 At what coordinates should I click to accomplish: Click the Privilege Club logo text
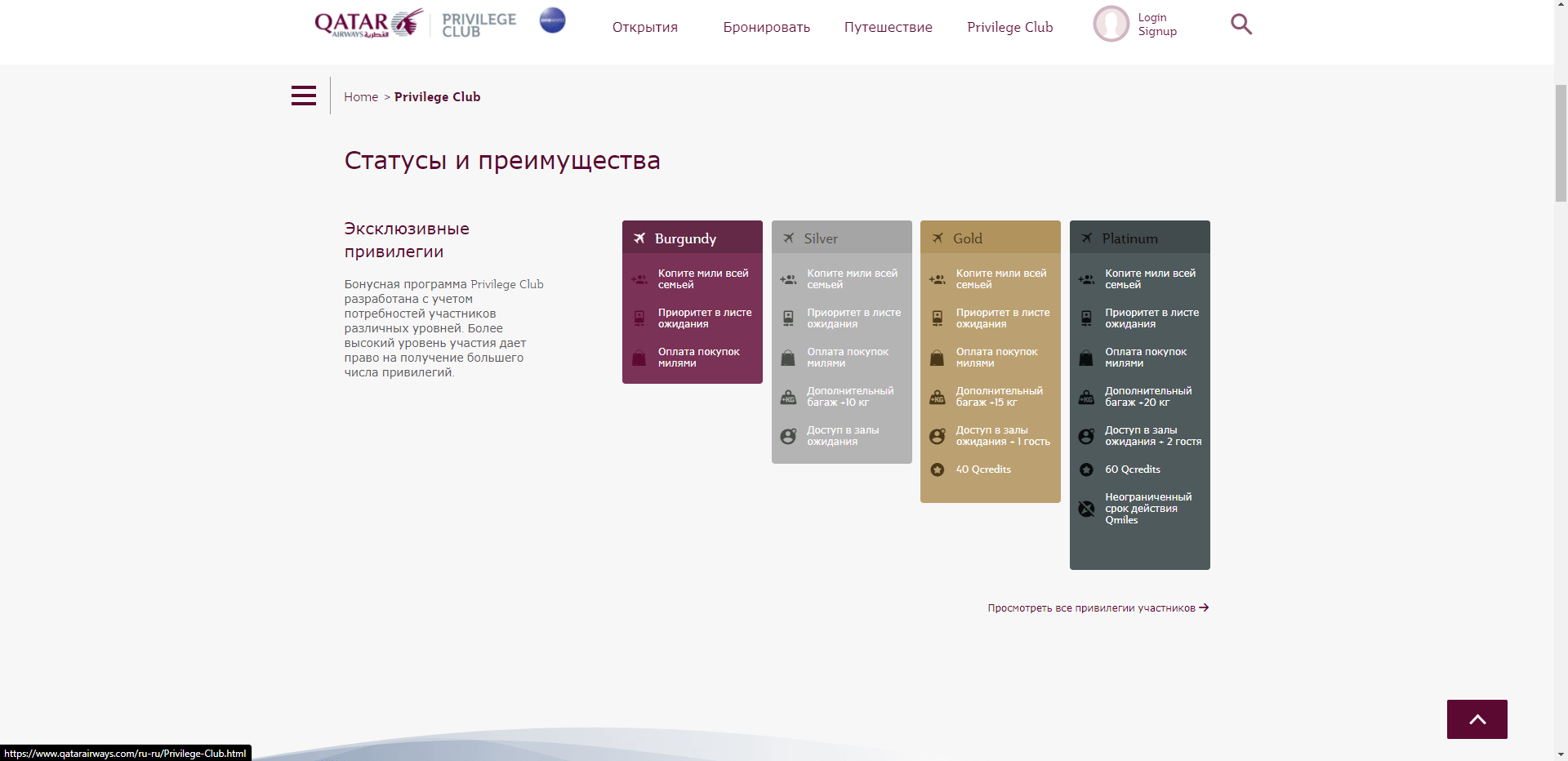click(x=479, y=24)
